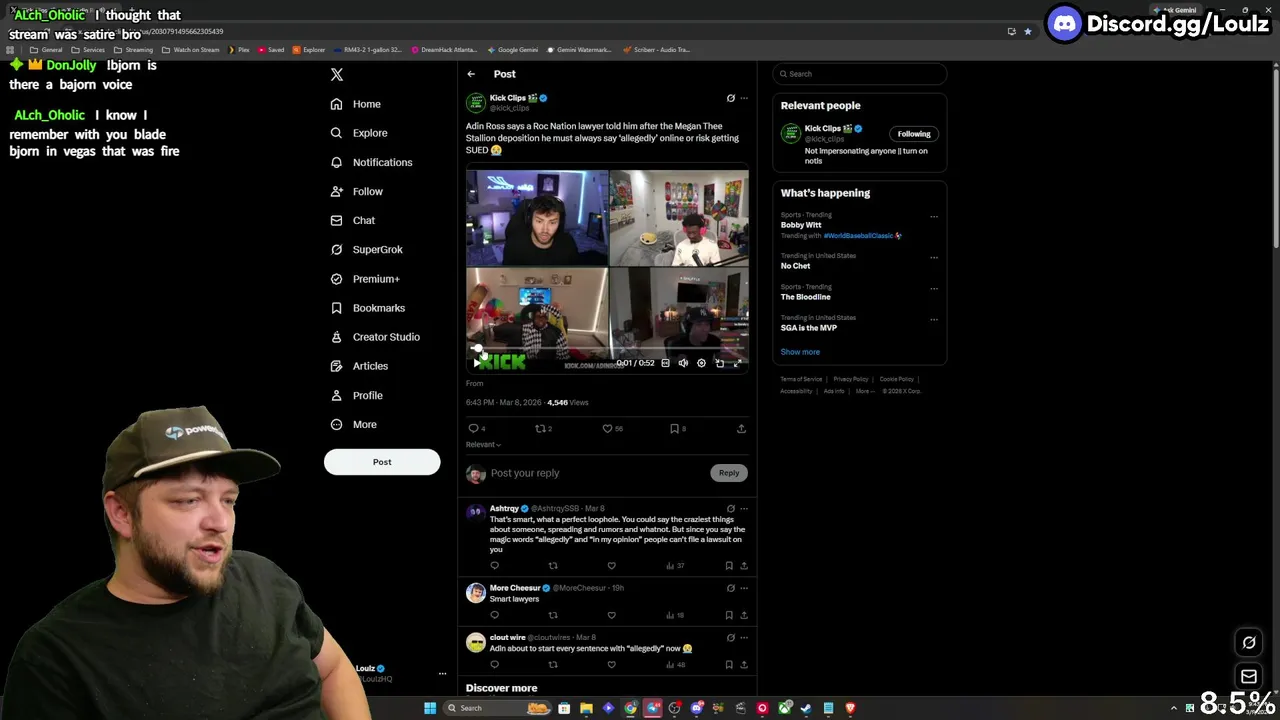Play the Adin Ross video

coord(475,363)
